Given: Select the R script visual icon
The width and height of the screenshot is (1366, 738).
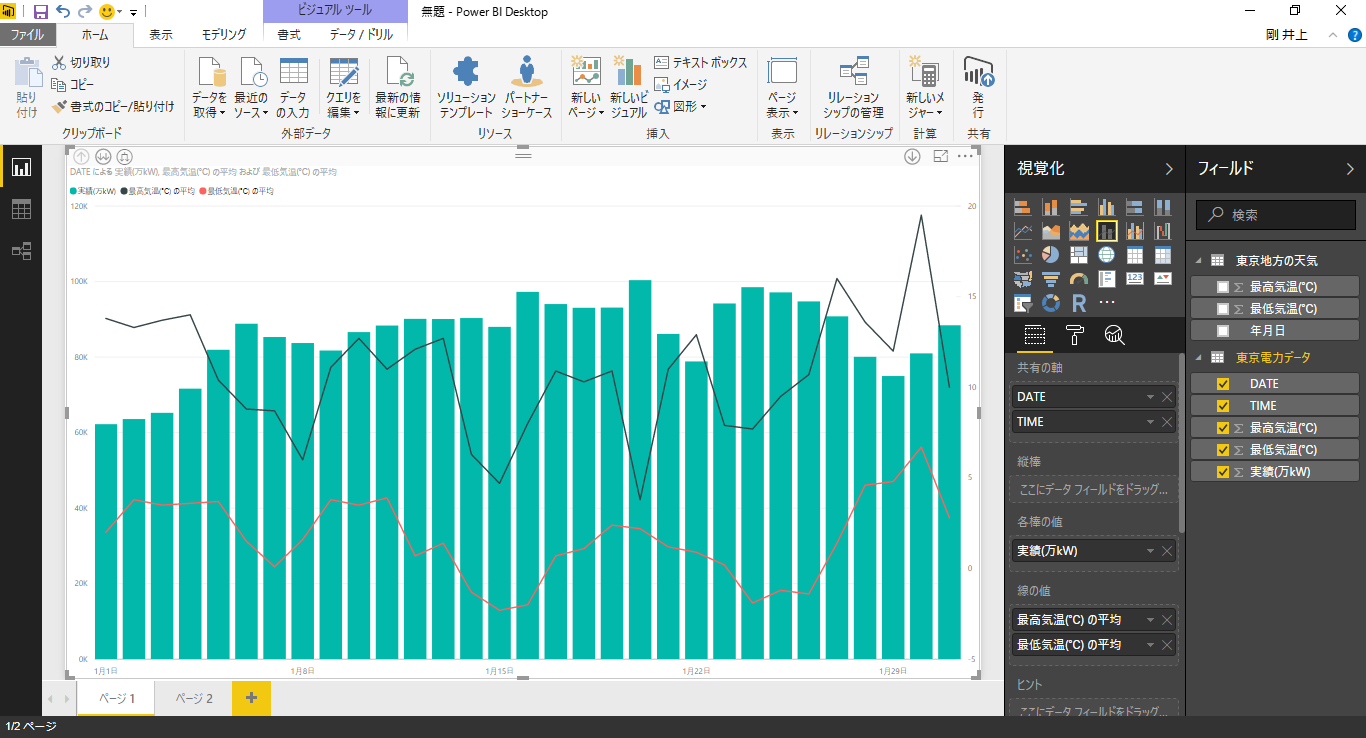Looking at the screenshot, I should click(x=1079, y=302).
